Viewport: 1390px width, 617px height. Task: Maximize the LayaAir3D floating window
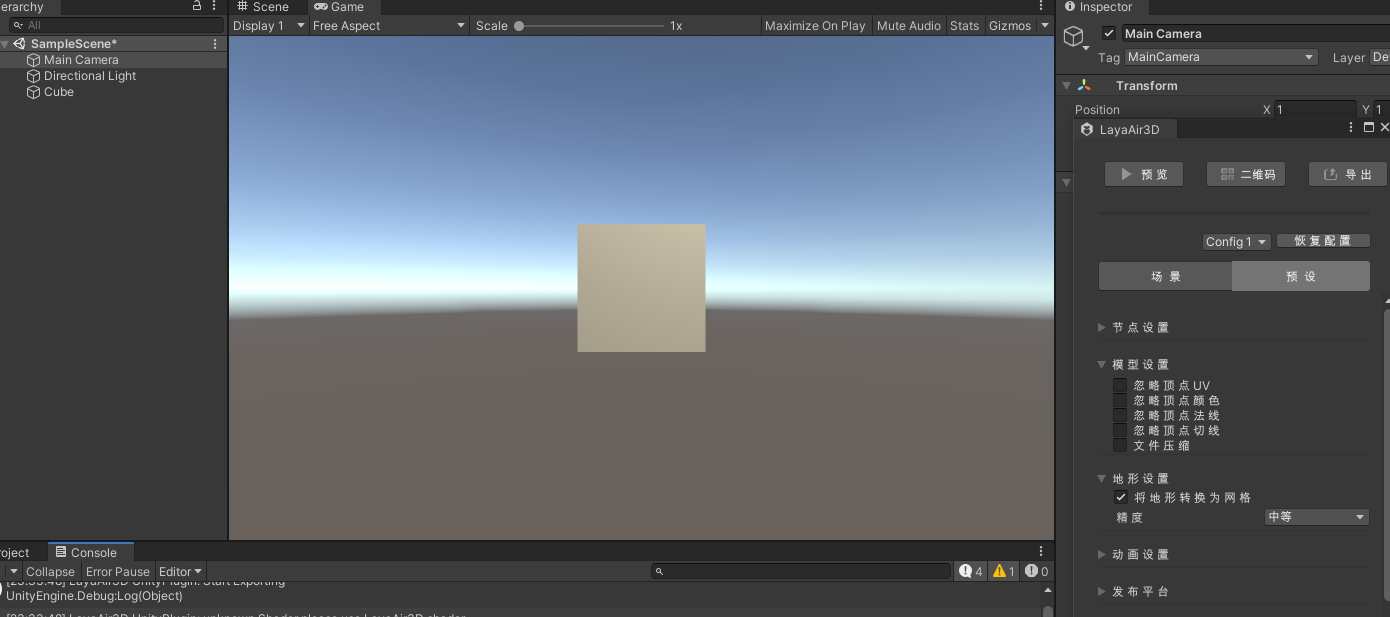click(x=1369, y=128)
